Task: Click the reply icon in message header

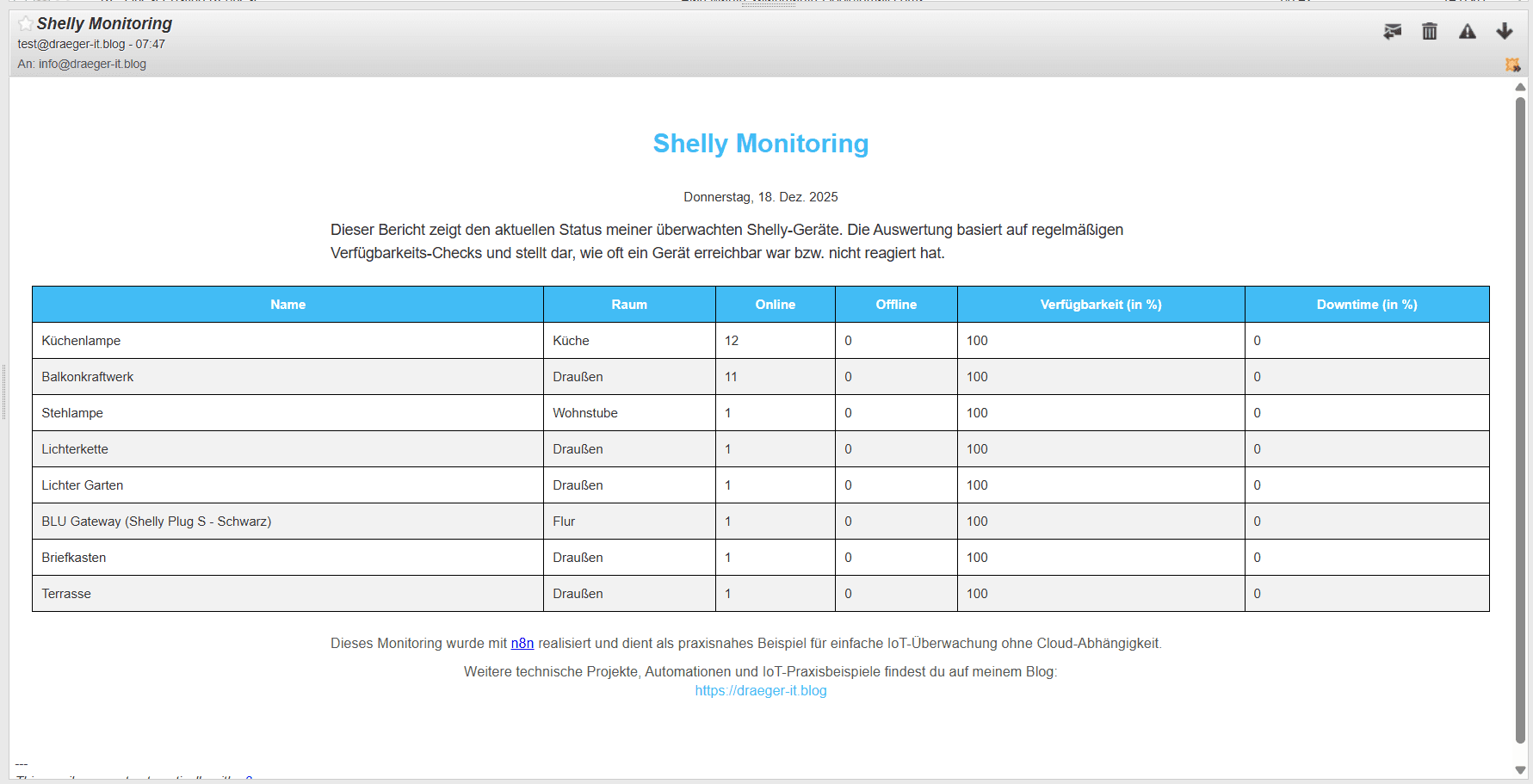Action: coord(1392,32)
